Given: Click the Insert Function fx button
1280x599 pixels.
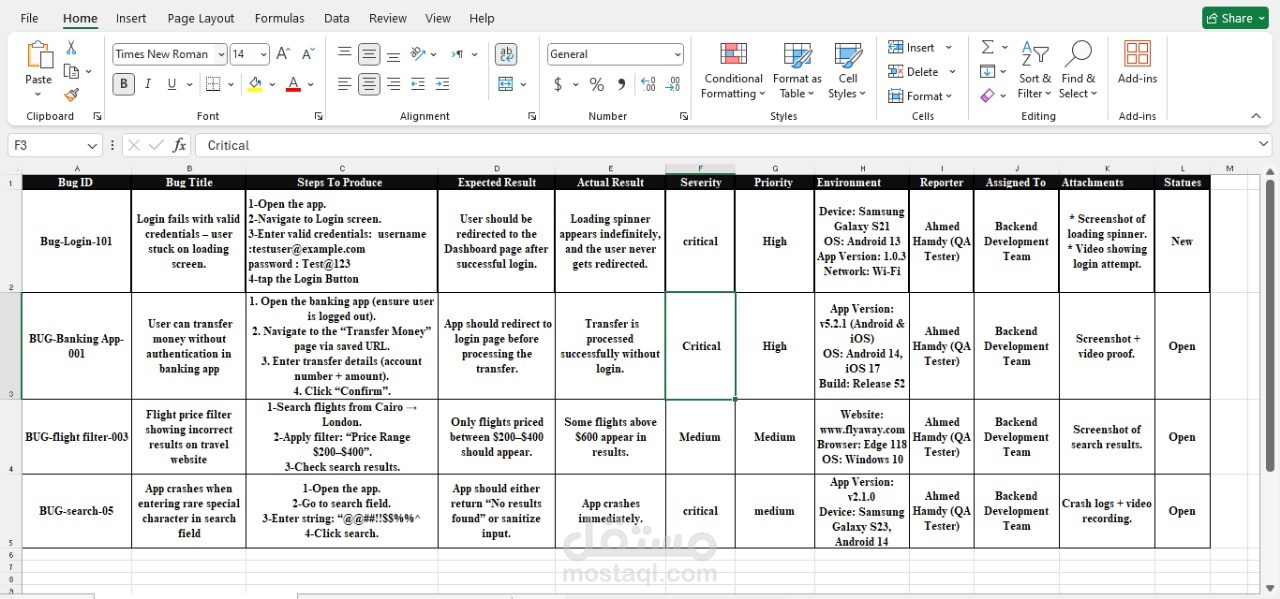Looking at the screenshot, I should (179, 145).
